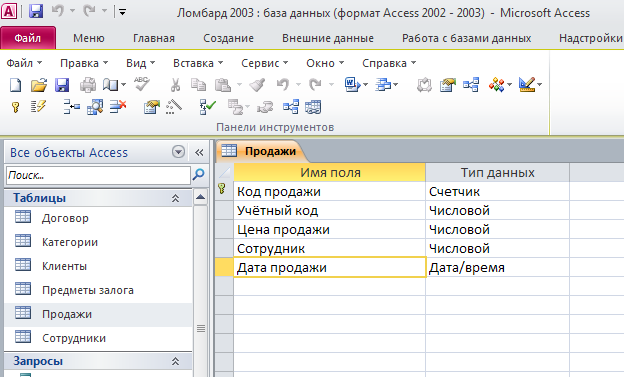The width and height of the screenshot is (624, 377).
Task: Click the Поиск search field
Action: coord(98,175)
